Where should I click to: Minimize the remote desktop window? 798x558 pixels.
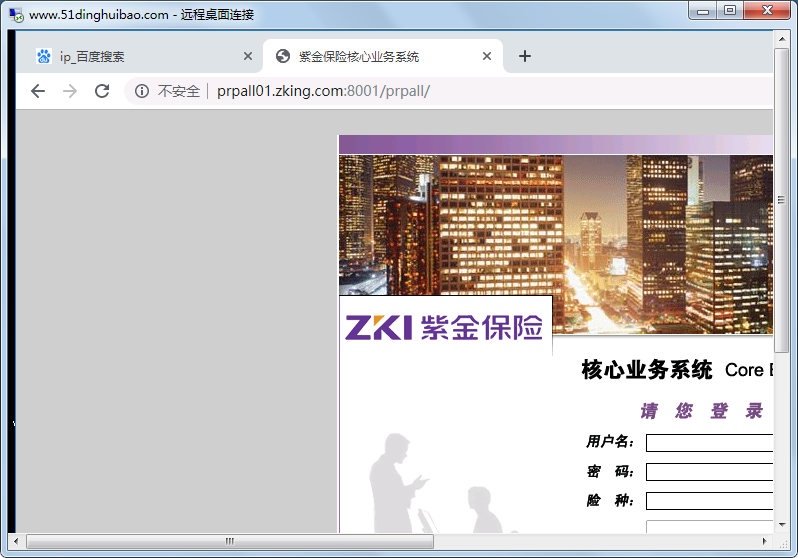click(702, 11)
